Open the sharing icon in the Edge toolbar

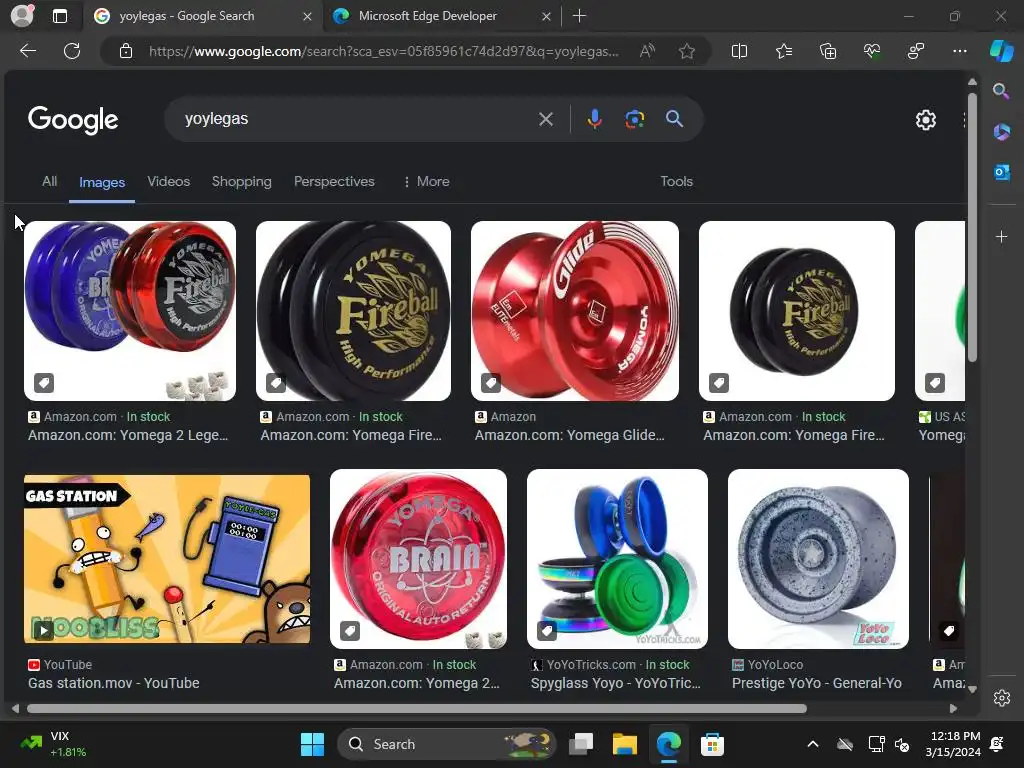(x=916, y=51)
